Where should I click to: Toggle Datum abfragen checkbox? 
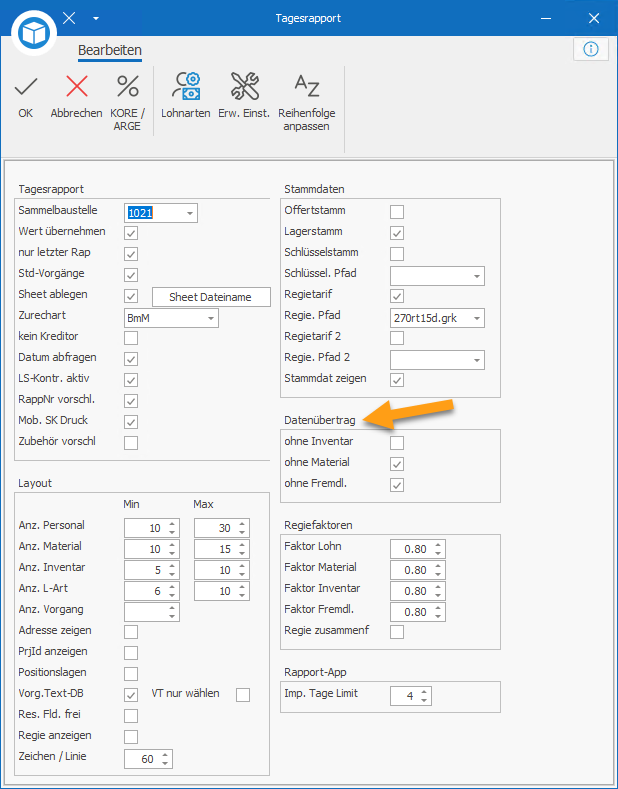pyautogui.click(x=131, y=359)
